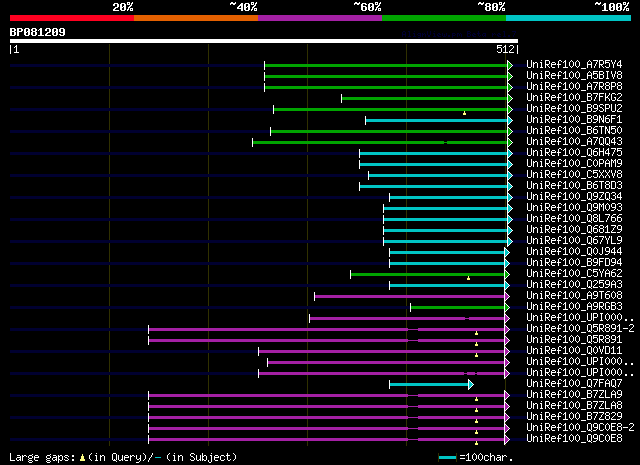
Task: Select the UniRef100_B6T8D3 label
Action: 574,186
